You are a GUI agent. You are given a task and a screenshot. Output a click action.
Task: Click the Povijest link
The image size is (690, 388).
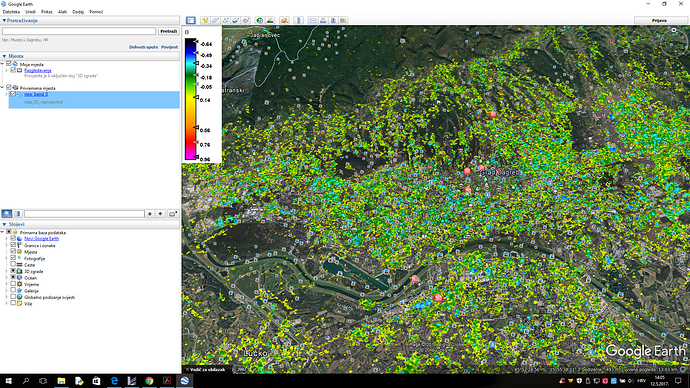[x=170, y=47]
